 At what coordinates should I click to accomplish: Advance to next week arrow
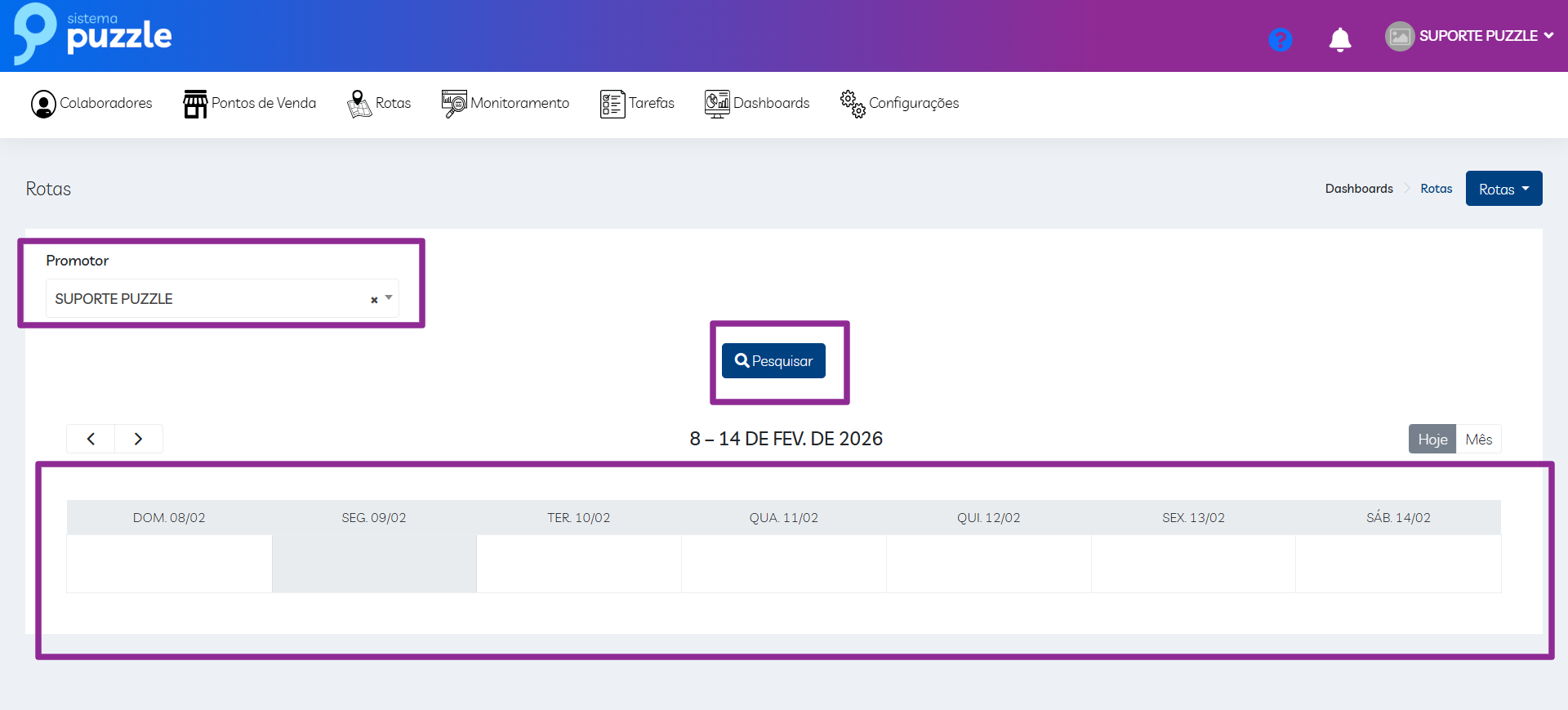point(139,439)
